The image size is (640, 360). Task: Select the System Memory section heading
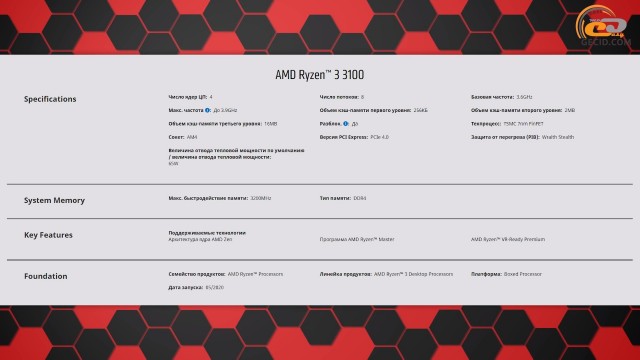[54, 200]
